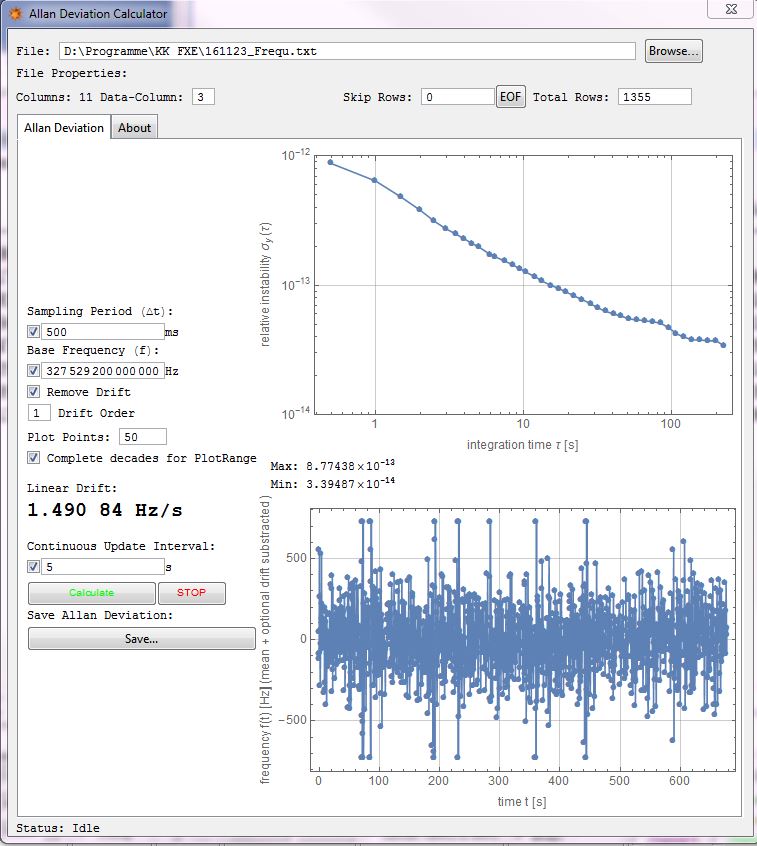
Task: Close the Allan Deviation Calculator window
Action: (731, 9)
